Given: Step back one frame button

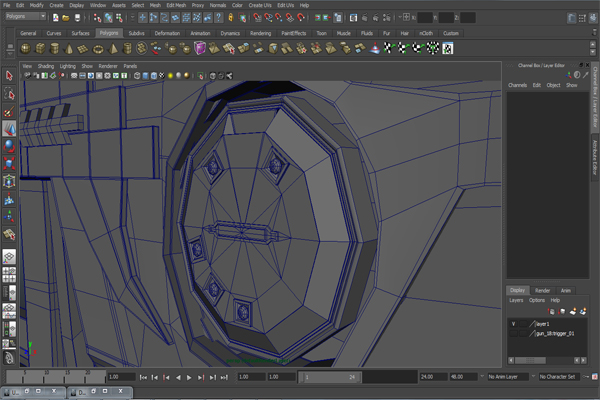Looking at the screenshot, I should pos(154,377).
